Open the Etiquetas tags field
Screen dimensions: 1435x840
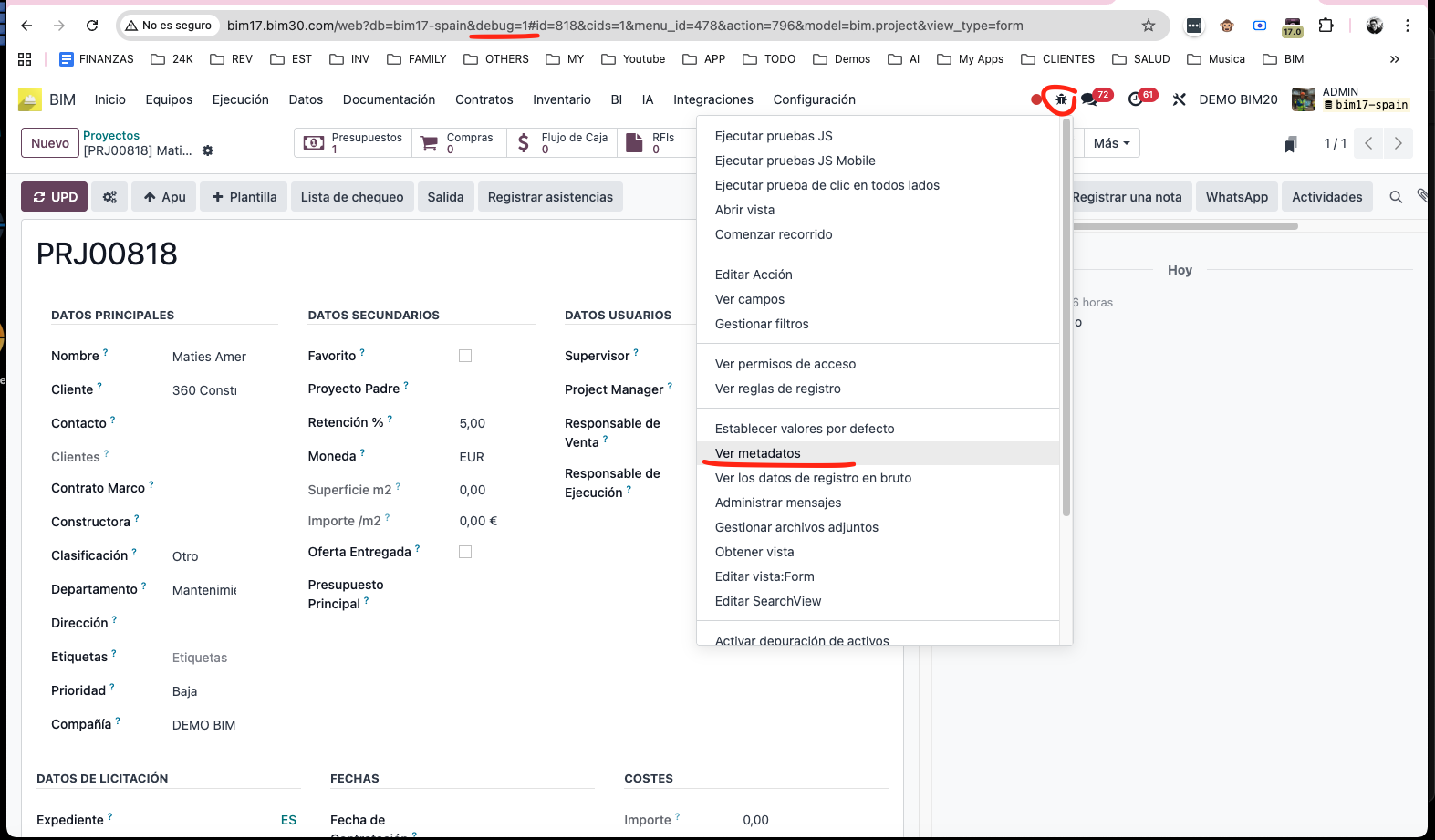200,658
